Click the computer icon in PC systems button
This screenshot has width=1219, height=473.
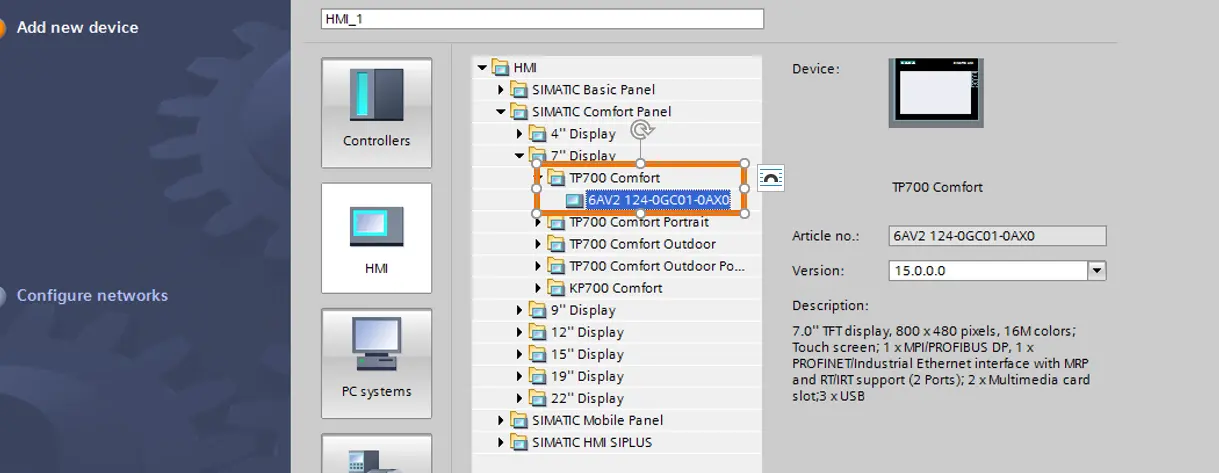coord(376,346)
